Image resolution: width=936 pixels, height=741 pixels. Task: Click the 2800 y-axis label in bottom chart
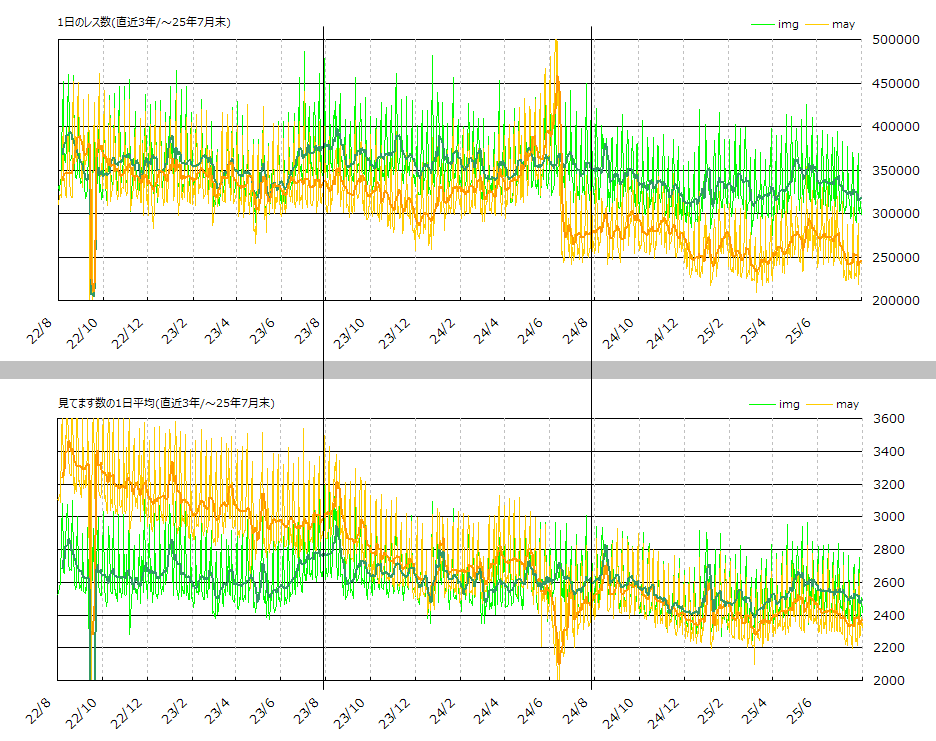coord(891,550)
